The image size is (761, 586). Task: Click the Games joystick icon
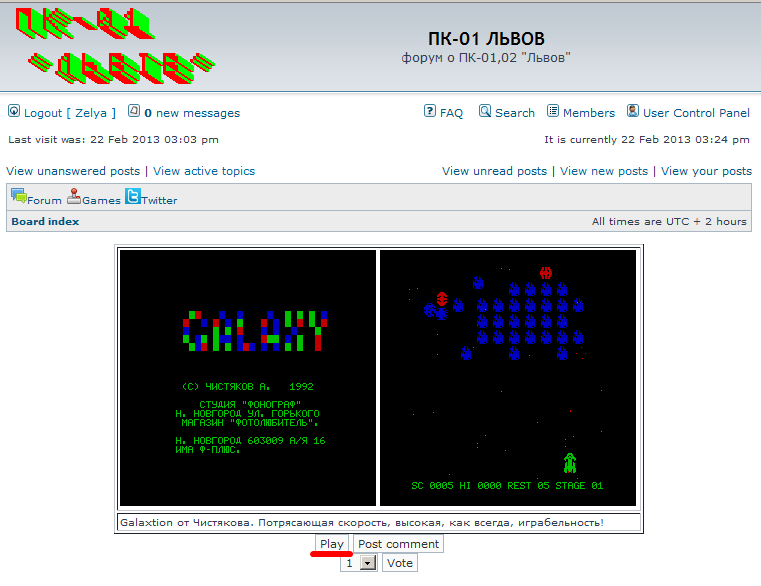point(74,196)
